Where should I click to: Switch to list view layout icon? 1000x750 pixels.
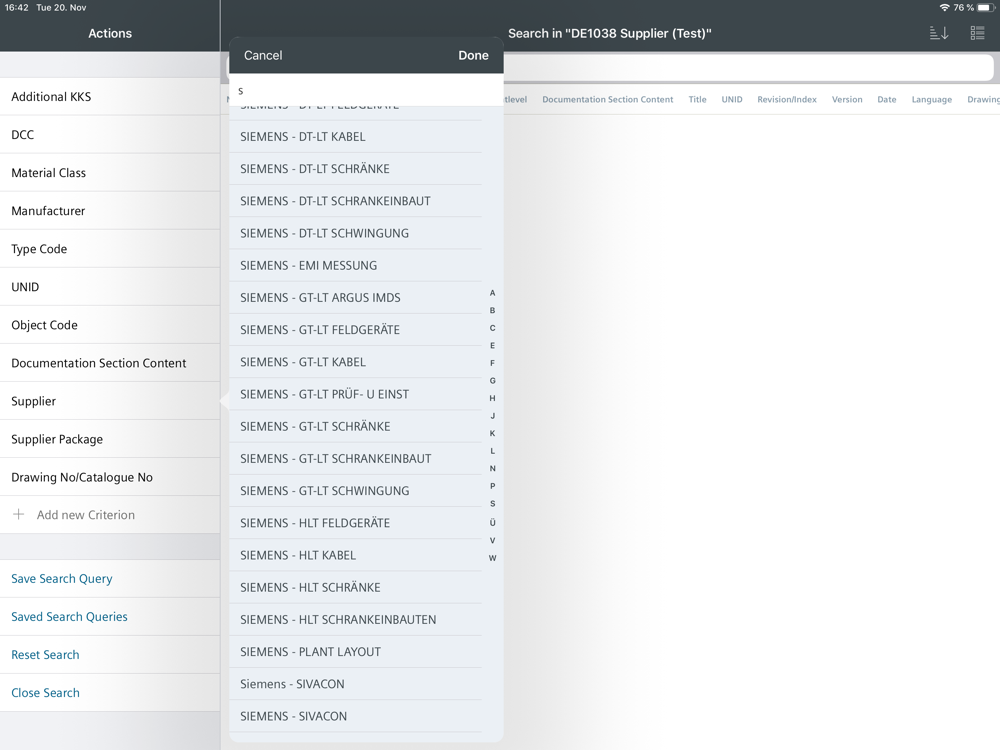(977, 33)
